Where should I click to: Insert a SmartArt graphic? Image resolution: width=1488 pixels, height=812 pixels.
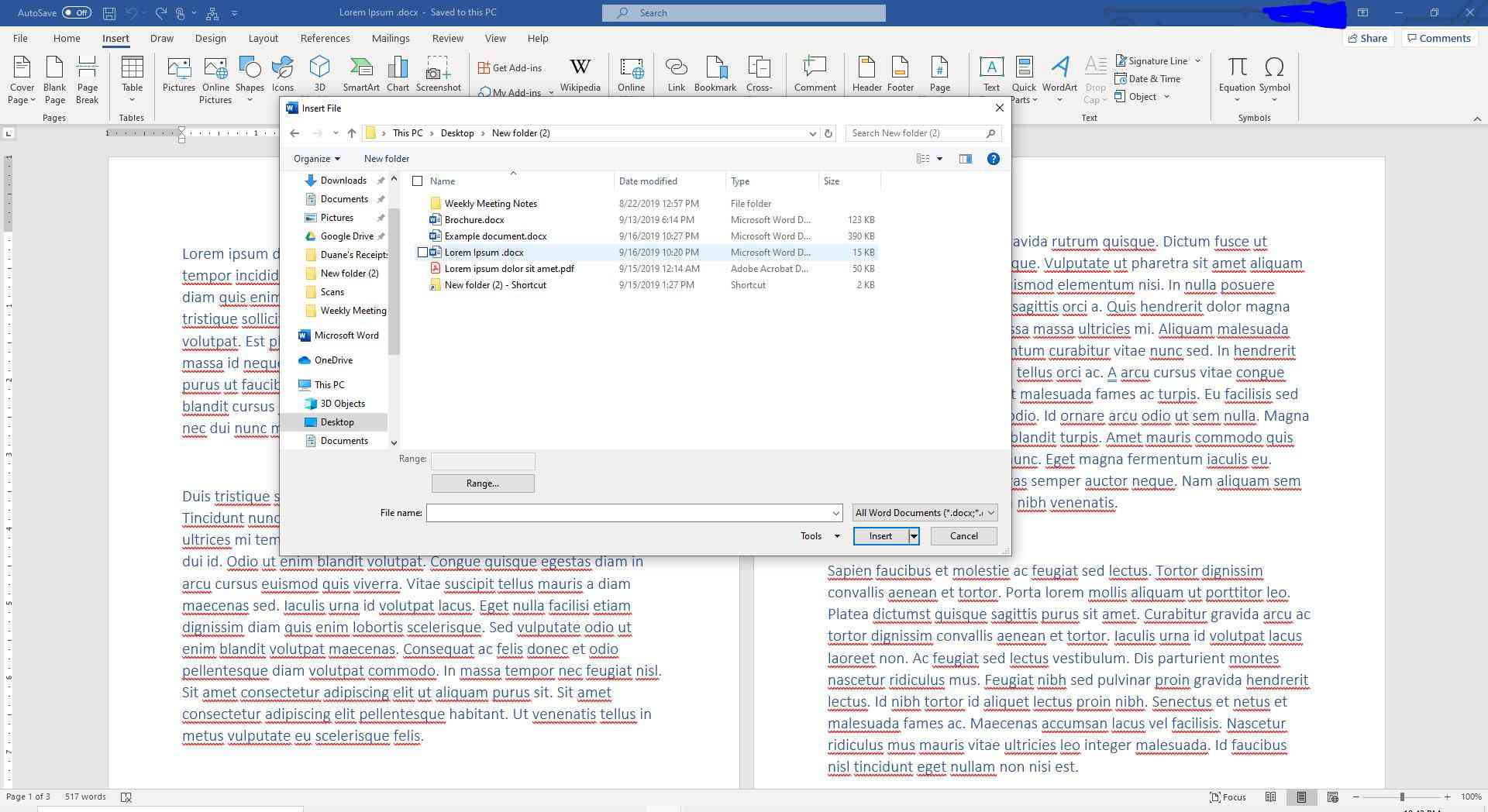click(x=361, y=75)
